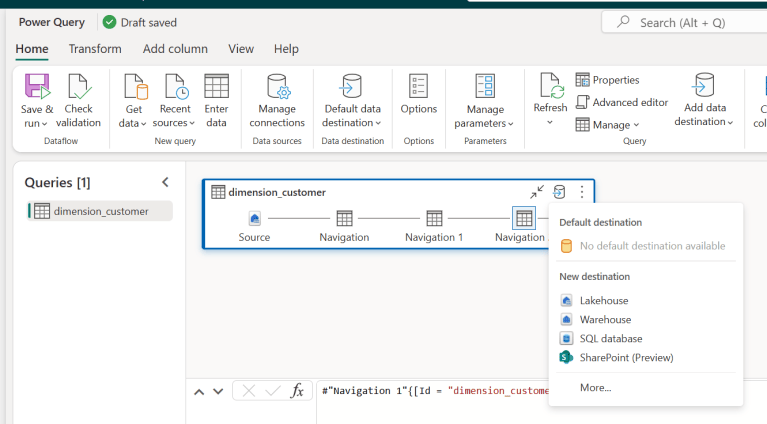Focus the Search (Alt + Q) box
Image resolution: width=767 pixels, height=424 pixels.
(684, 22)
